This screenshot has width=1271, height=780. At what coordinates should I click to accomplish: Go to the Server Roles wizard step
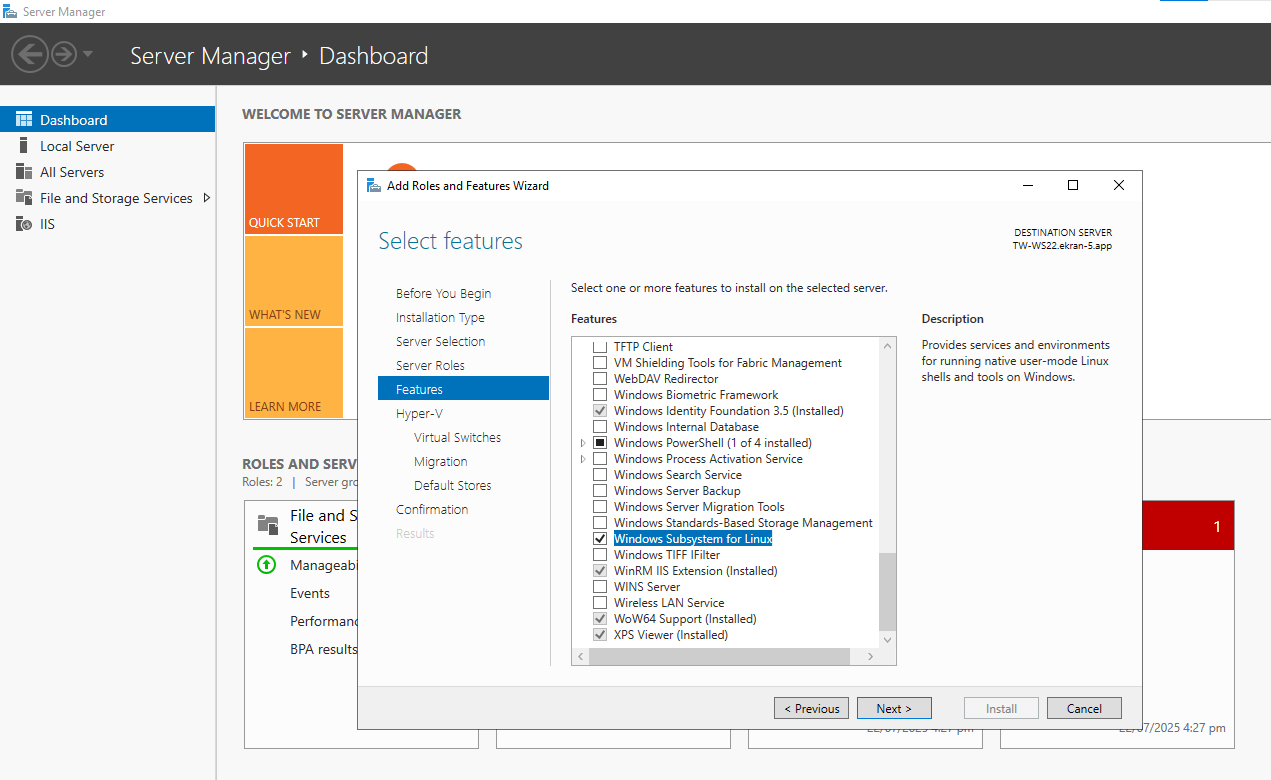(x=430, y=365)
